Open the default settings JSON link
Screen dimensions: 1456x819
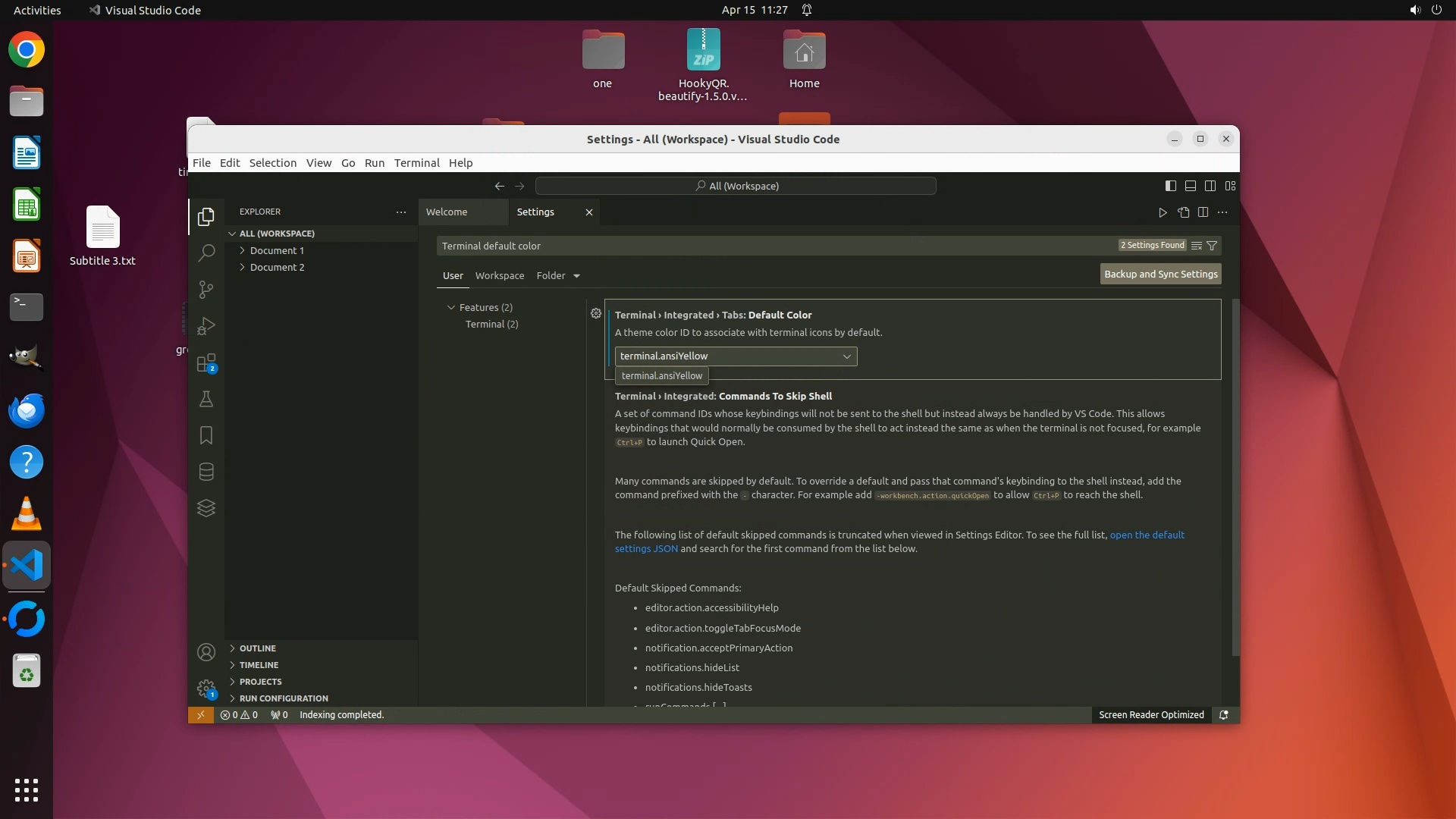click(x=1147, y=535)
